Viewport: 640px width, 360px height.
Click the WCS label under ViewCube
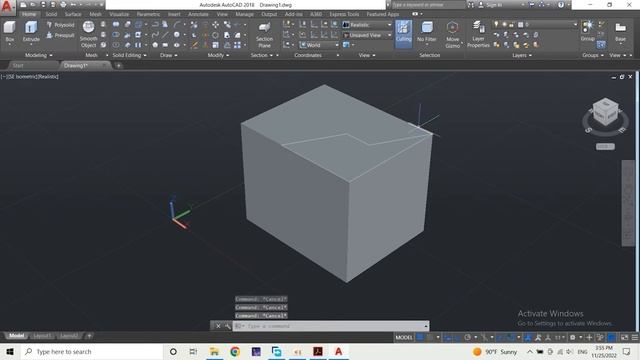(x=605, y=146)
